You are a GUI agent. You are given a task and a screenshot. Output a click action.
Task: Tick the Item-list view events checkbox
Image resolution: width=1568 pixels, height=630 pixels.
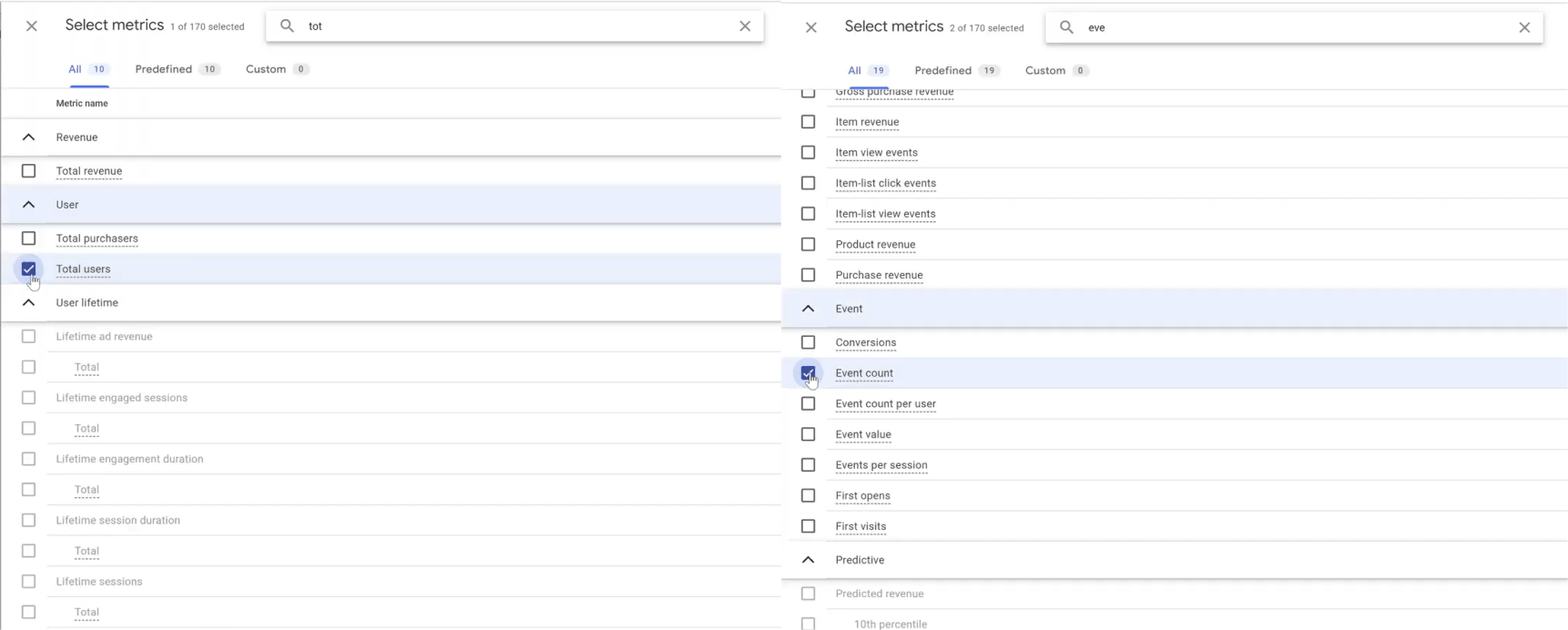pos(808,213)
